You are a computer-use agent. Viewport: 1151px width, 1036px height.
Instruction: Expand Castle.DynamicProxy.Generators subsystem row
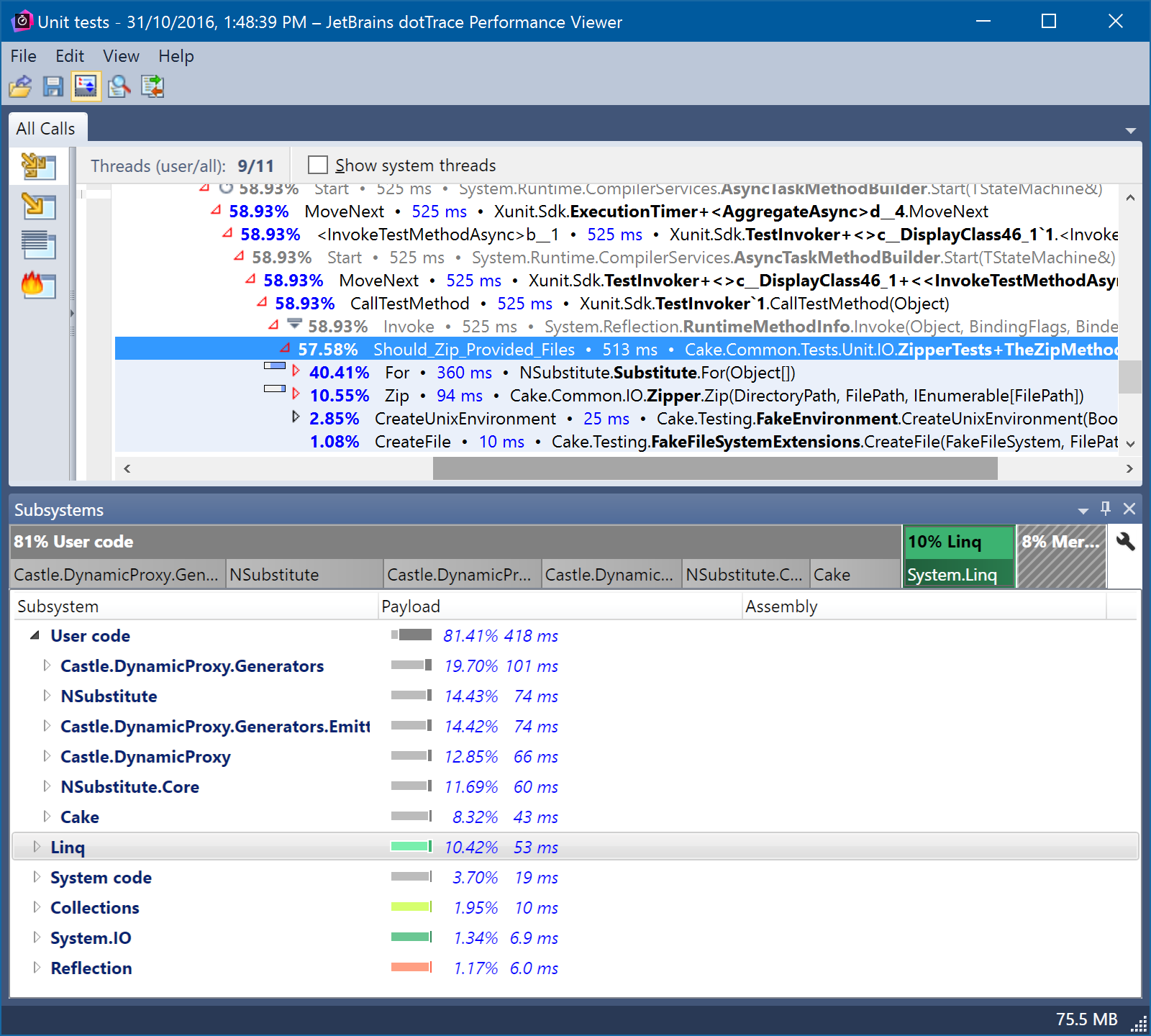(x=47, y=665)
